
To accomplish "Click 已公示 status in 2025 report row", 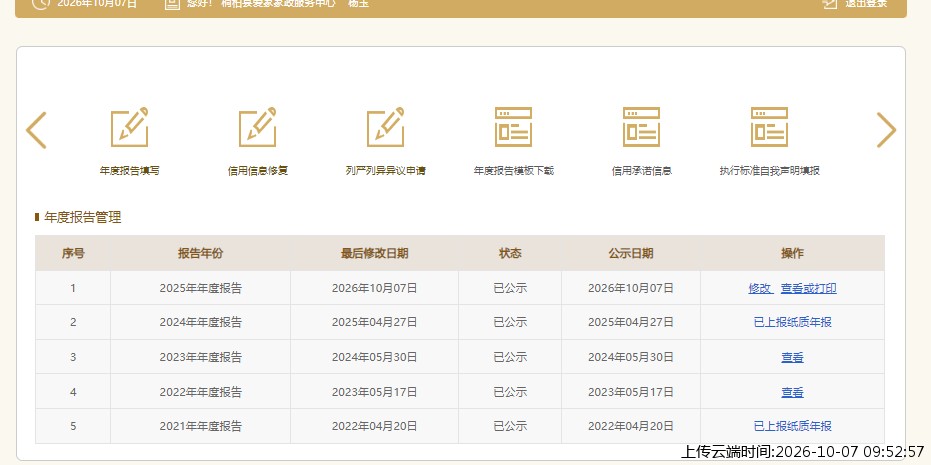I will tap(510, 289).
